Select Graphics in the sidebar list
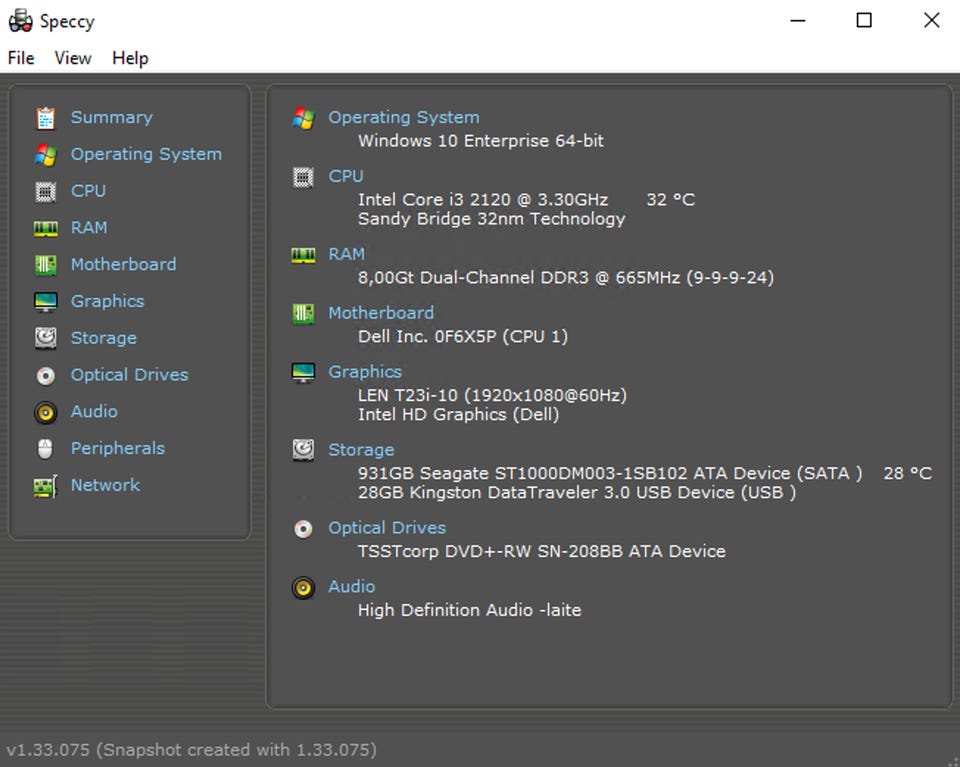960x767 pixels. click(x=107, y=301)
